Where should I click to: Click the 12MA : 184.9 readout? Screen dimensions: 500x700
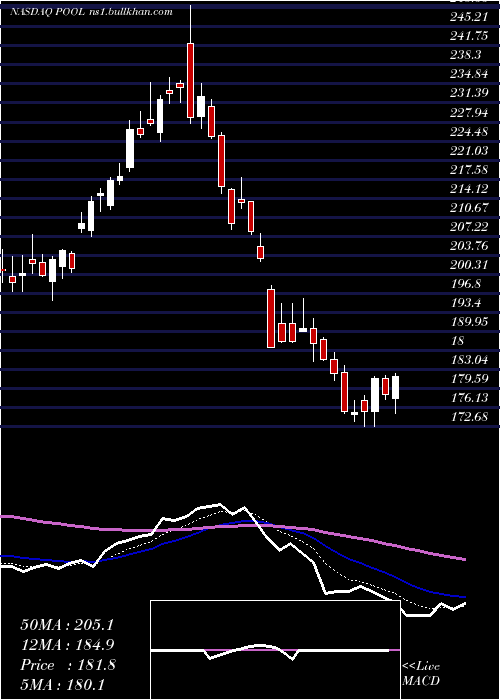click(x=67, y=645)
